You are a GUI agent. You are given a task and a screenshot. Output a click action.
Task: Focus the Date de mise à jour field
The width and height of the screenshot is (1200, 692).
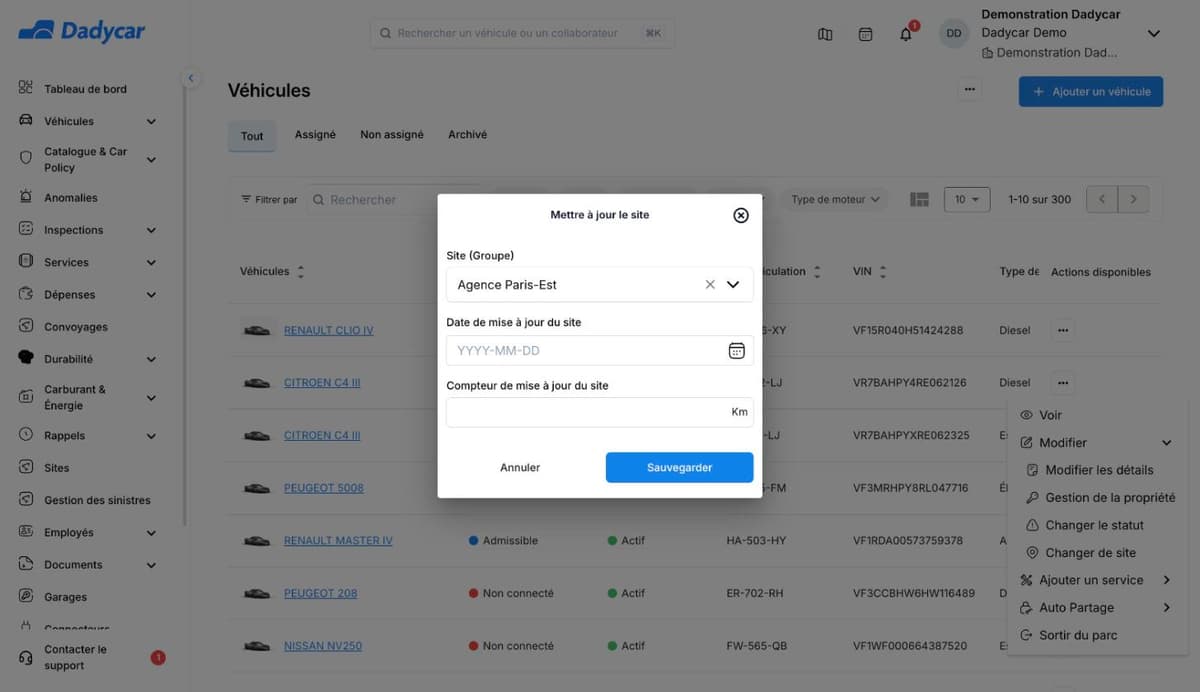(600, 351)
